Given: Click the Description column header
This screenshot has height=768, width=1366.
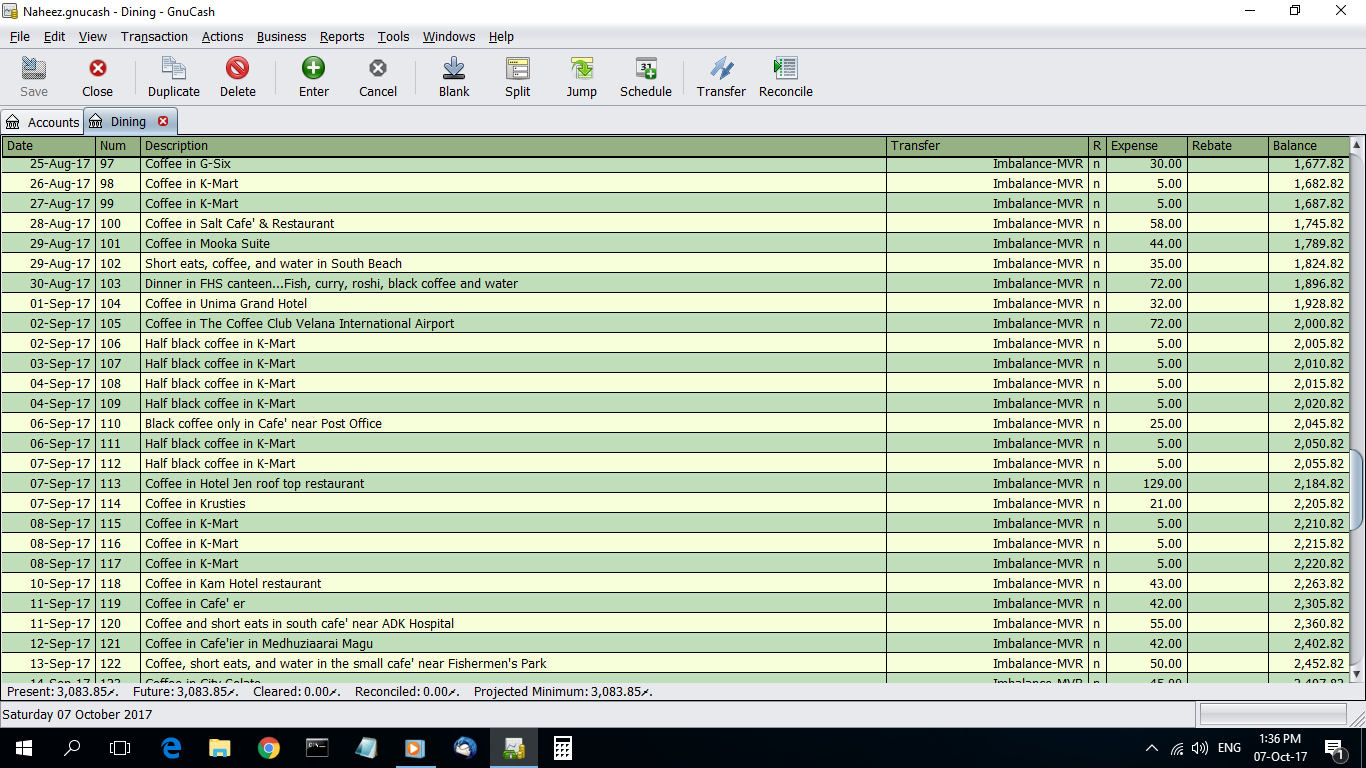Looking at the screenshot, I should (x=514, y=146).
